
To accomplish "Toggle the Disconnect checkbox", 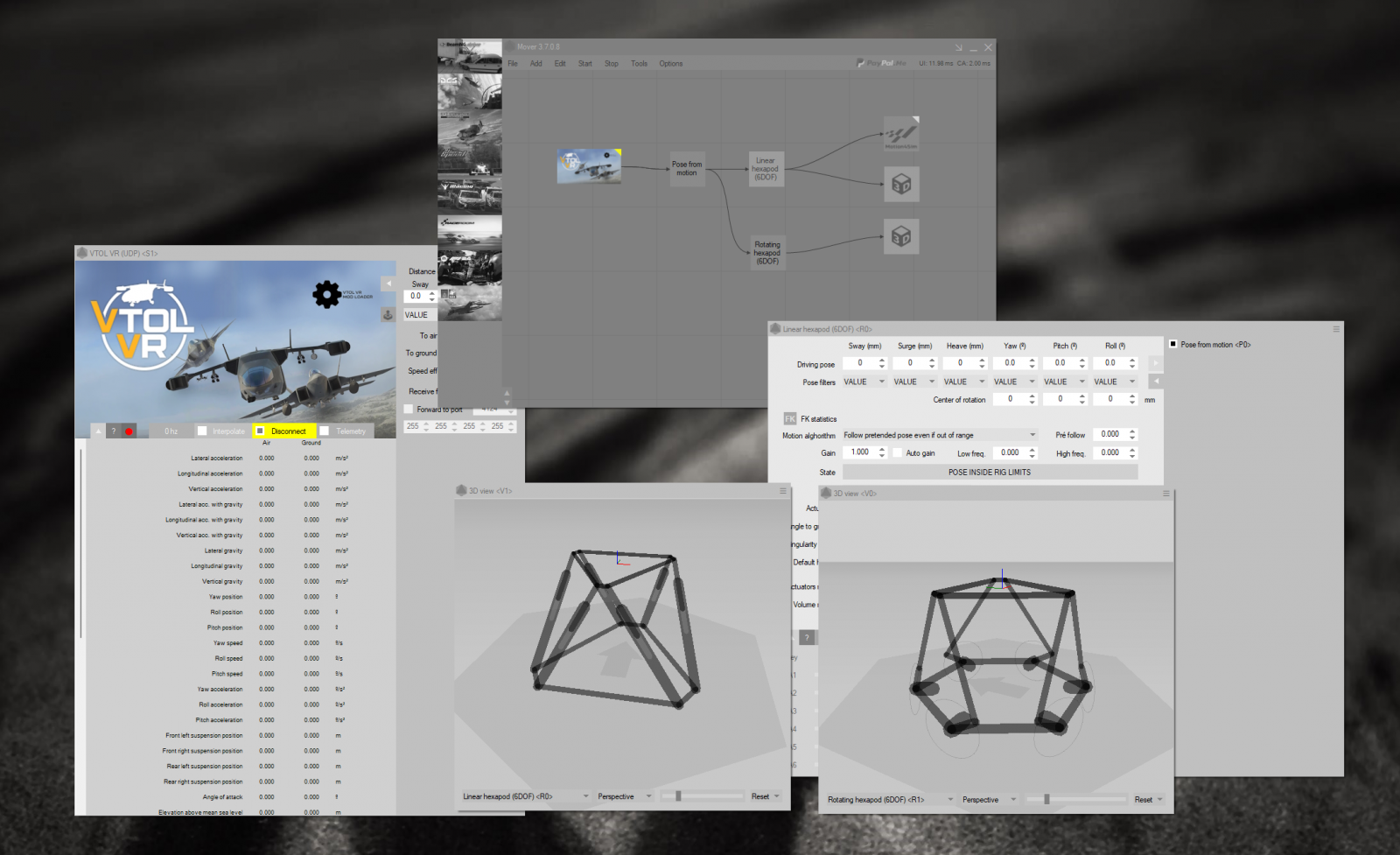I will click(260, 431).
